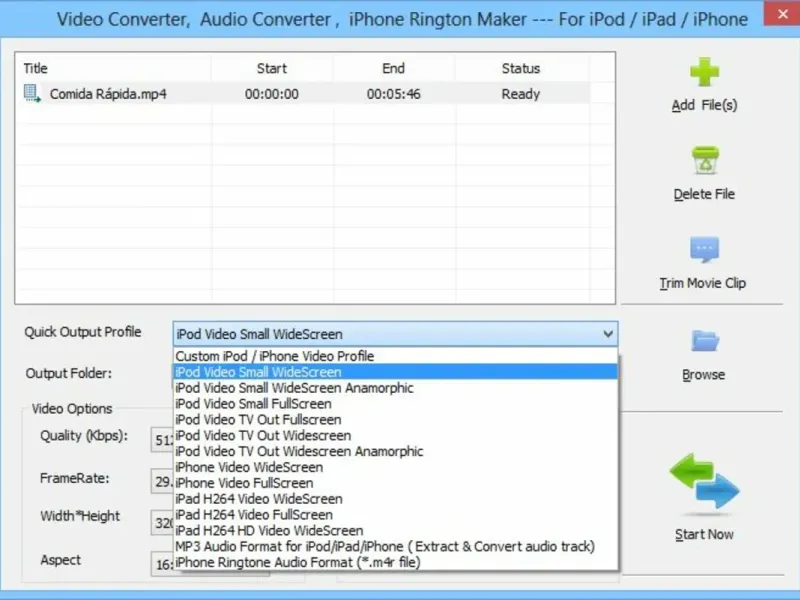The image size is (800, 600).
Task: Choose iPod Video Small WideScreen in list
Action: pos(395,372)
